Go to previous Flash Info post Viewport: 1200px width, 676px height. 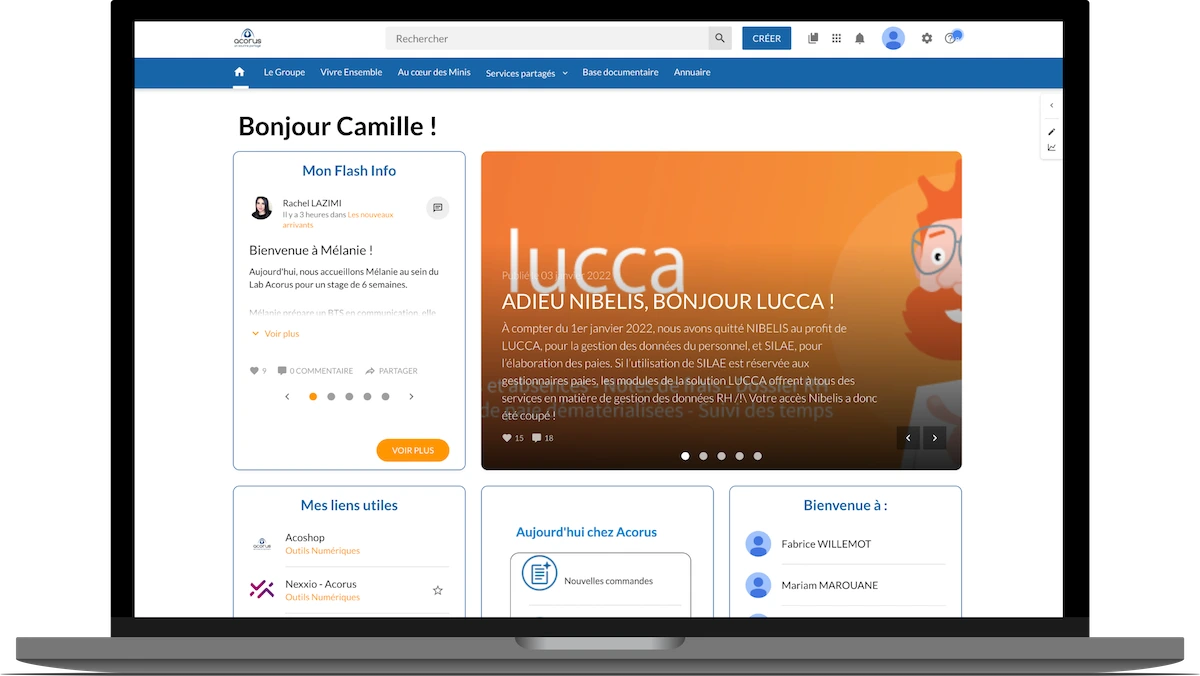pos(287,397)
